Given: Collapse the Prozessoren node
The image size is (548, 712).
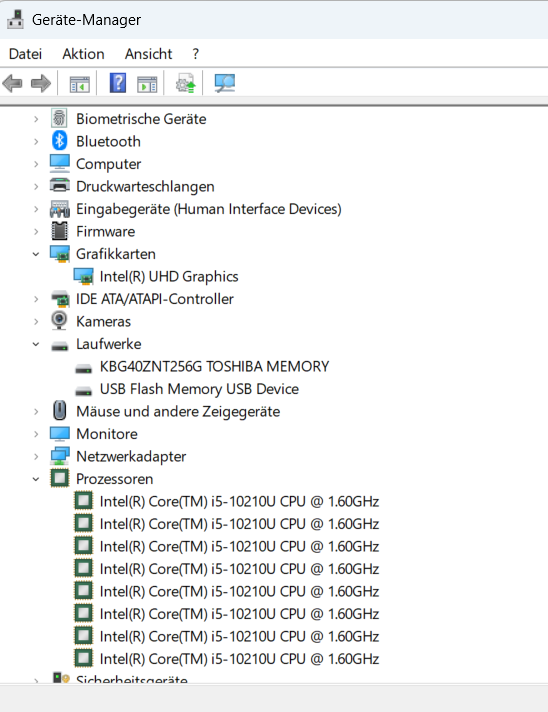Looking at the screenshot, I should click(36, 479).
